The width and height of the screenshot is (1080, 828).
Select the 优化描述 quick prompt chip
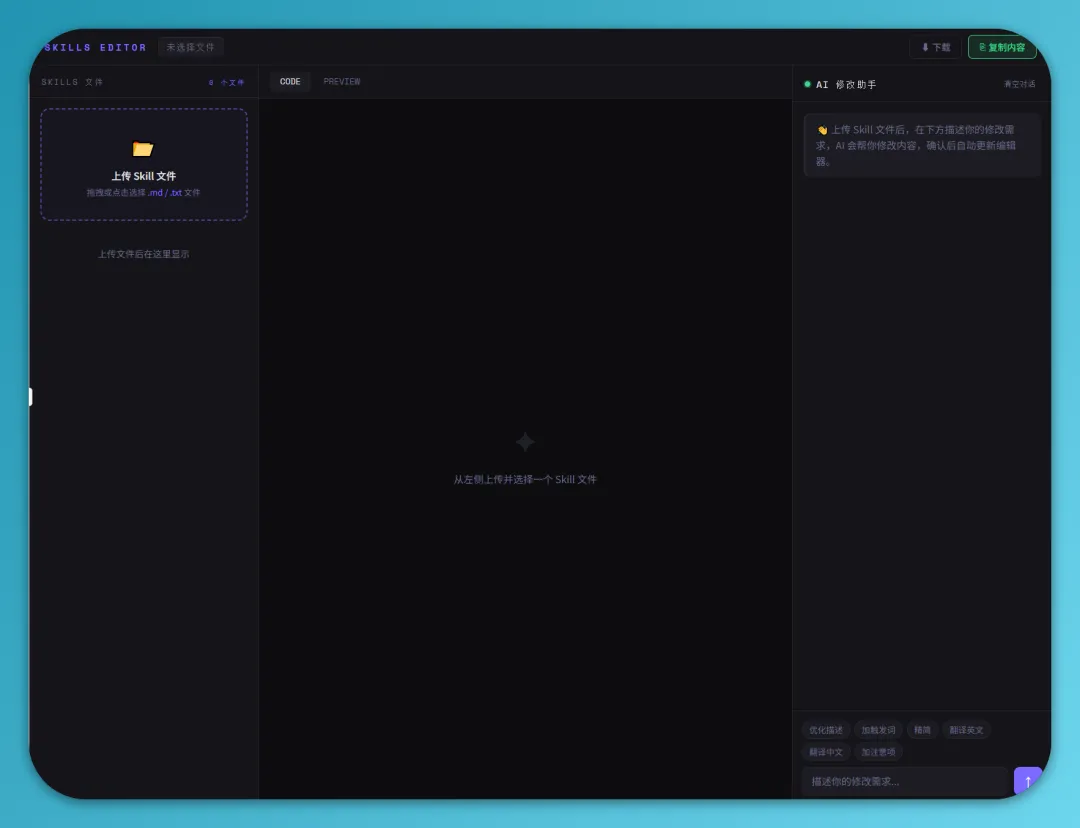pyautogui.click(x=826, y=730)
